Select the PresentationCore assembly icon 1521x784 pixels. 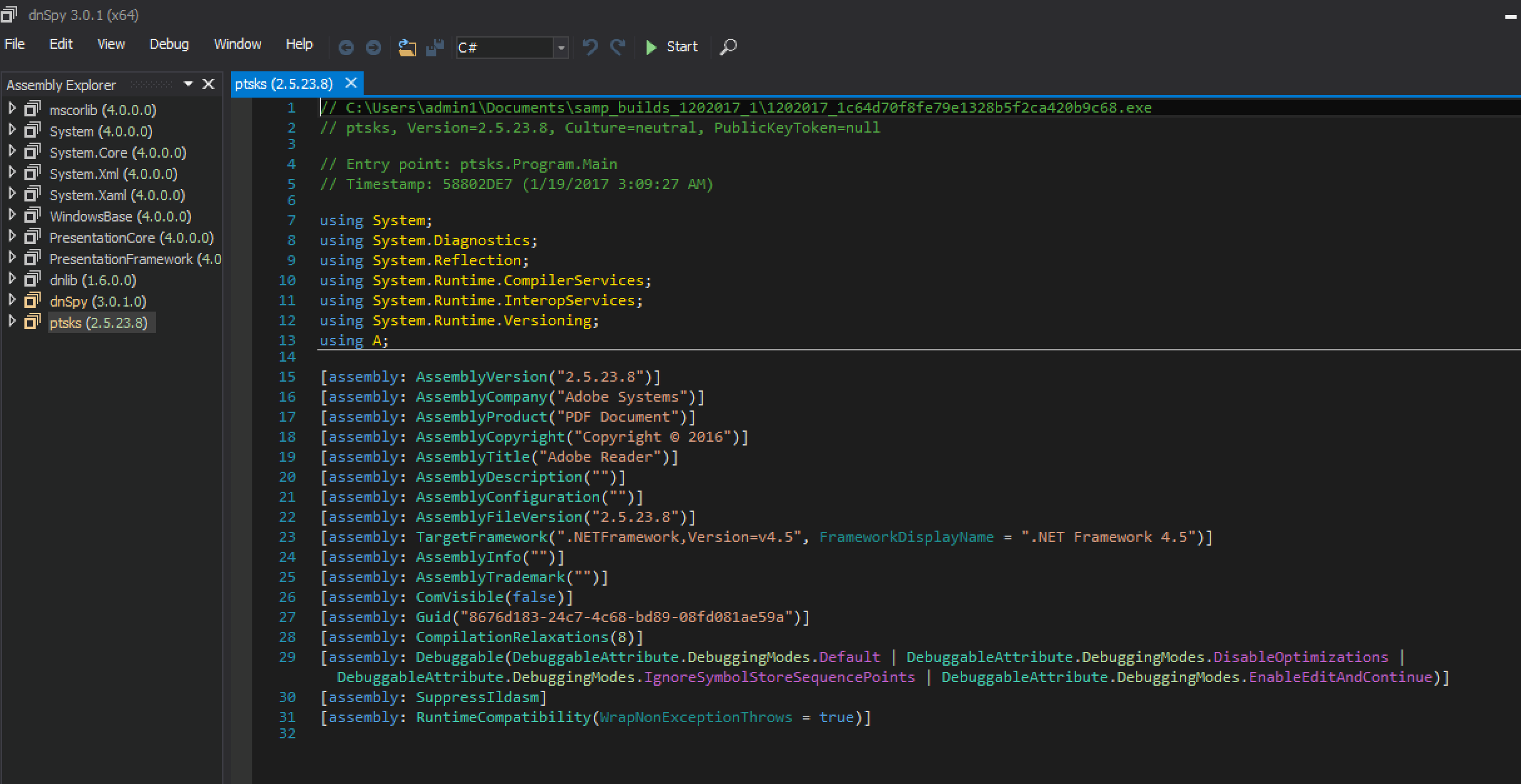[33, 237]
